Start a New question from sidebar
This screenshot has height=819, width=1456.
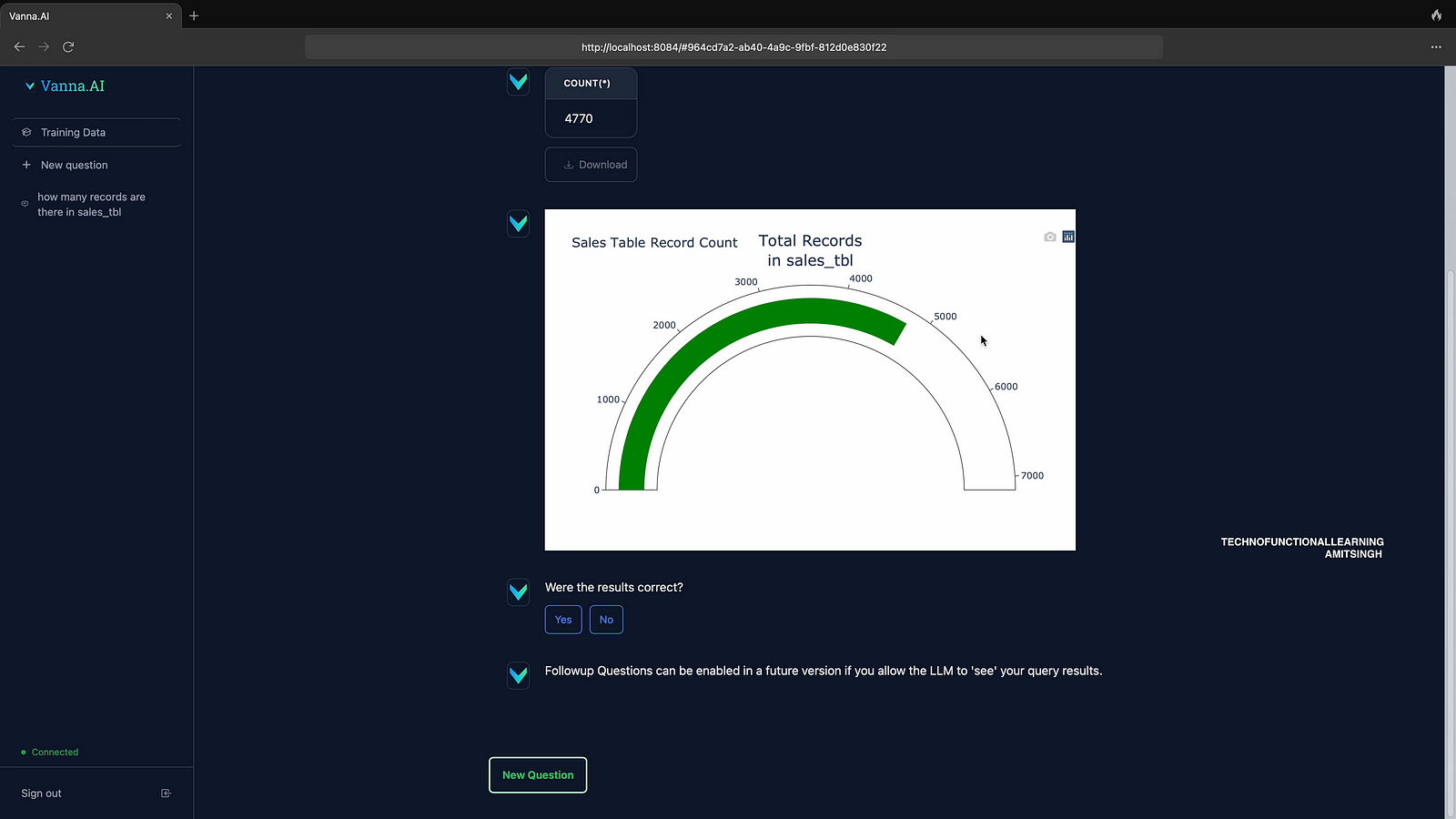tap(74, 166)
